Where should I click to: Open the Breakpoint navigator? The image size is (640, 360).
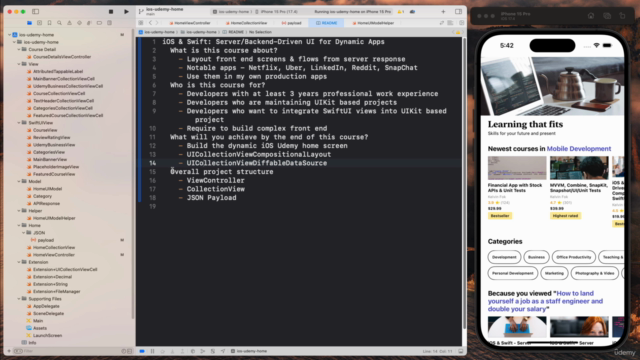coord(99,23)
